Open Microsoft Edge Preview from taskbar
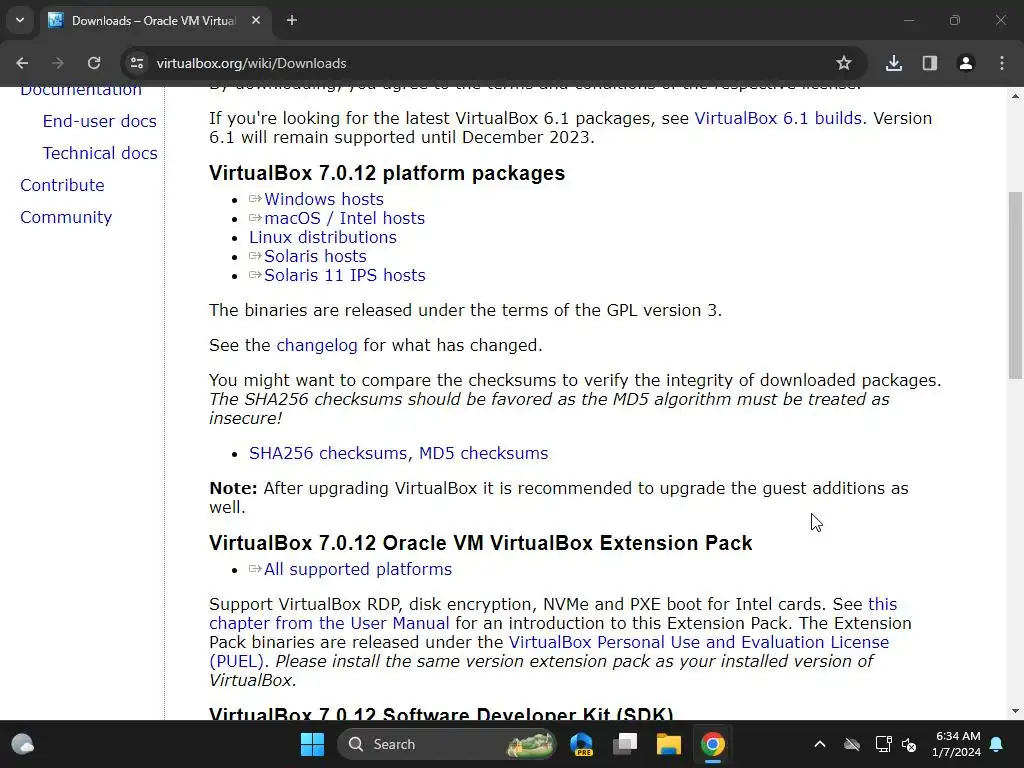The height and width of the screenshot is (768, 1024). point(581,744)
